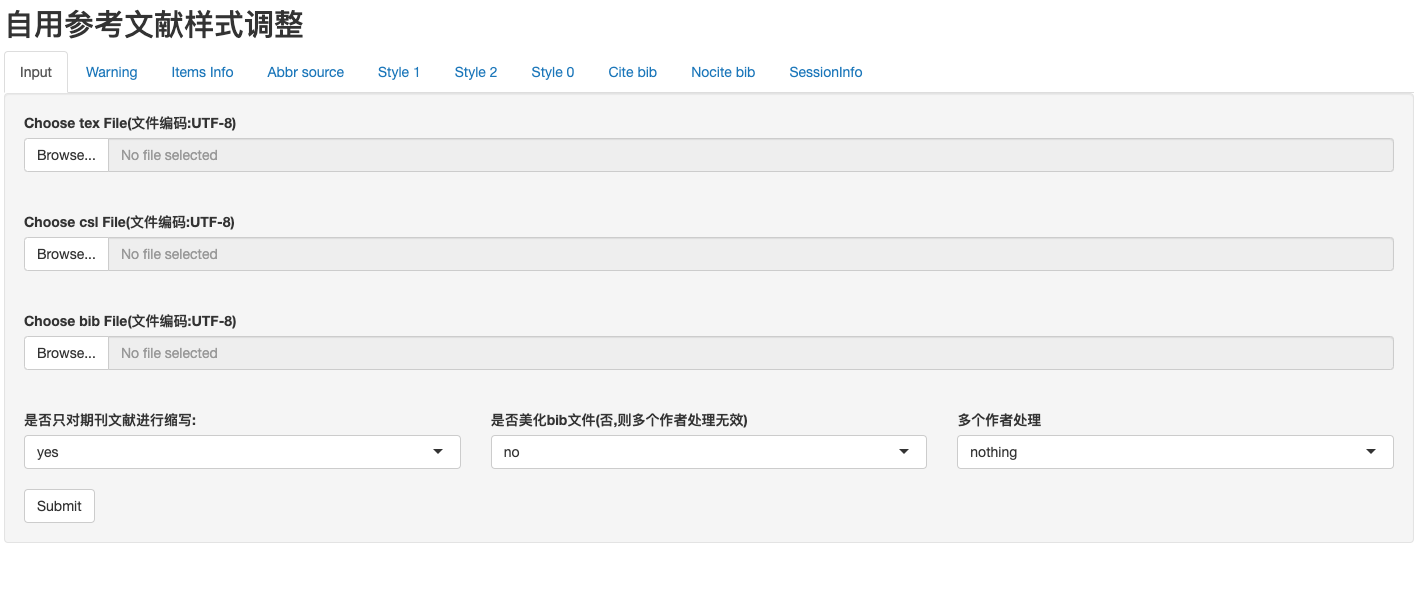The height and width of the screenshot is (590, 1426).
Task: Open the Warning tab
Action: pos(112,72)
